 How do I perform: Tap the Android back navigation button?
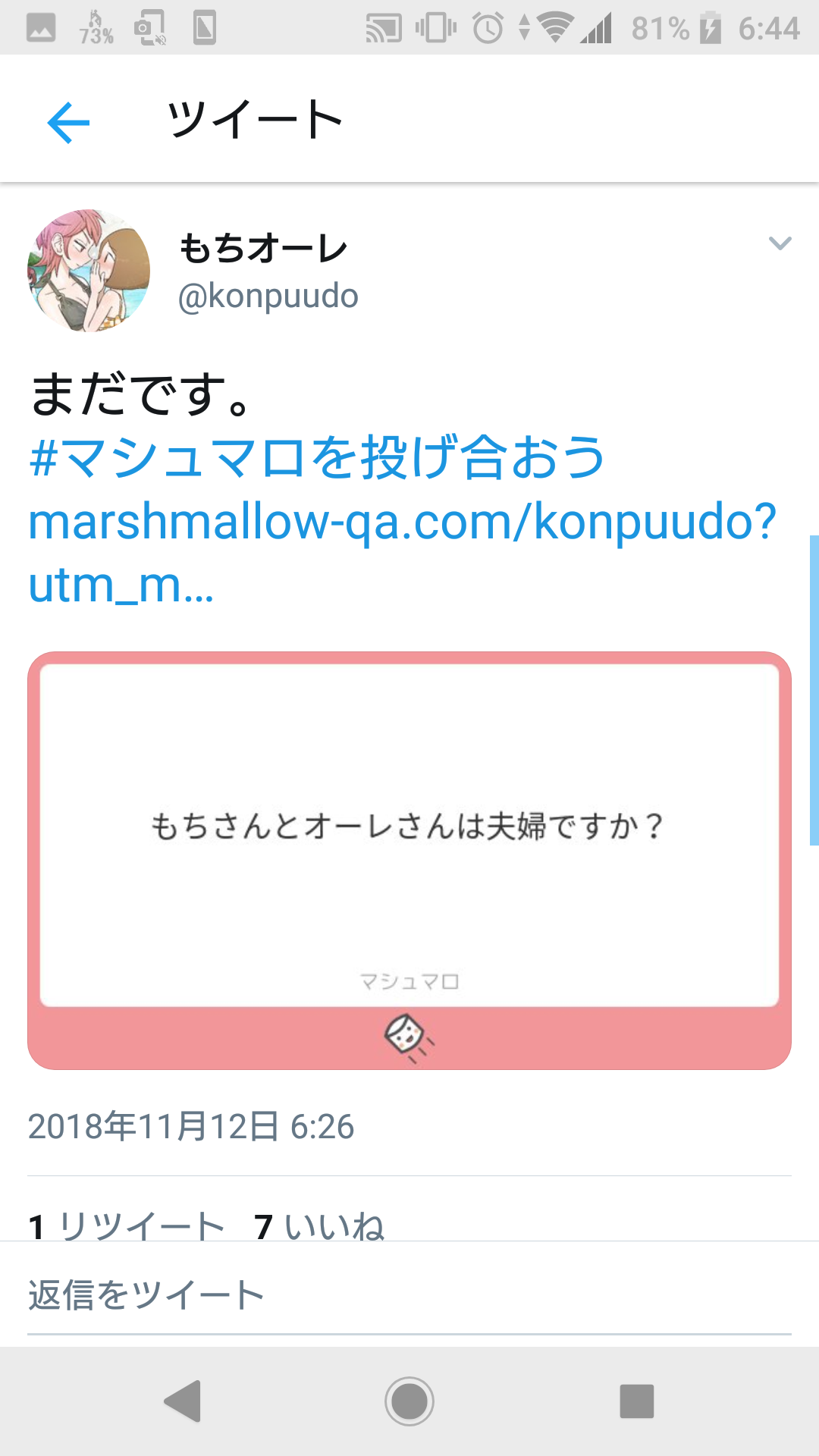coord(183,1401)
